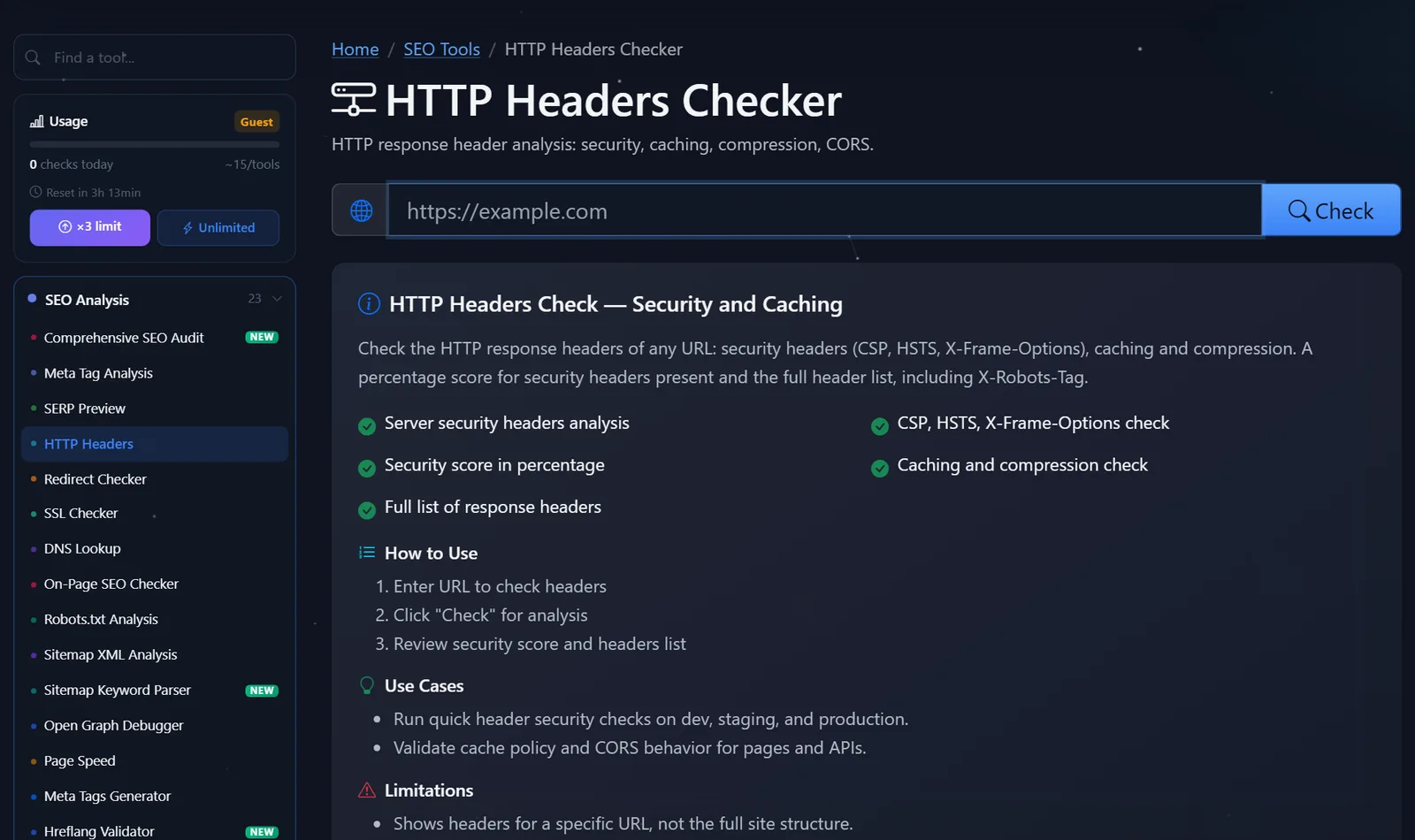This screenshot has width=1415, height=840.
Task: Open SEO Tools breadcrumb link
Action: [x=442, y=50]
